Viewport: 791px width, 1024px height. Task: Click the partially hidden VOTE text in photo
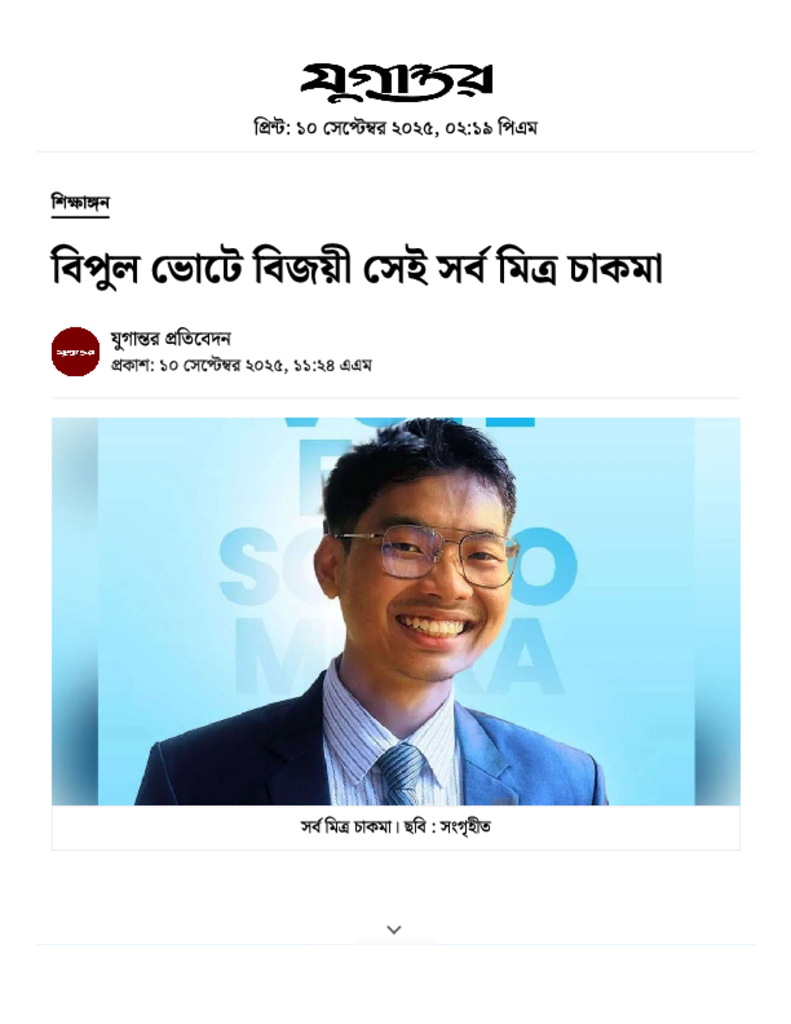[410, 422]
